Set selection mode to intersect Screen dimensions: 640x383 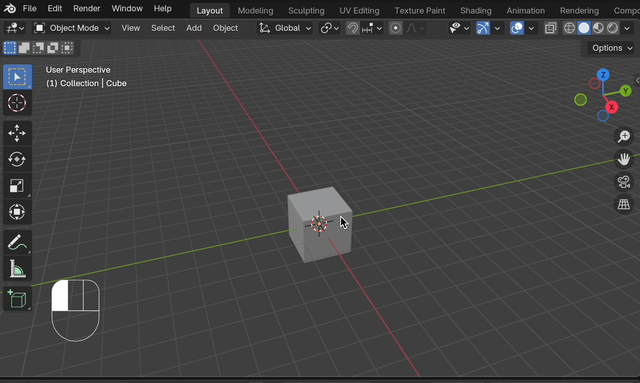67,48
